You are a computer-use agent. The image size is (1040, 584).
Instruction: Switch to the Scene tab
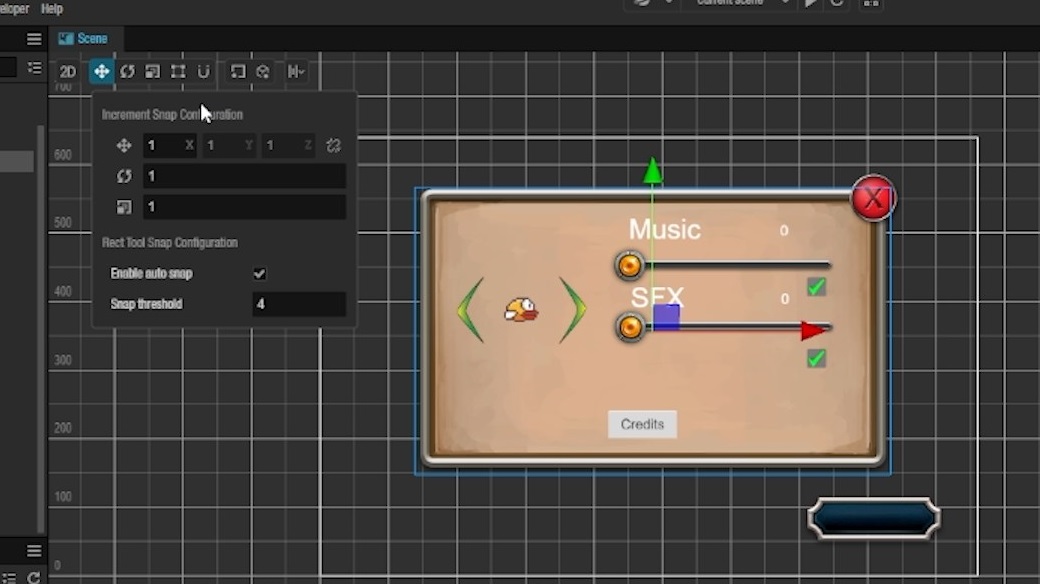point(85,39)
